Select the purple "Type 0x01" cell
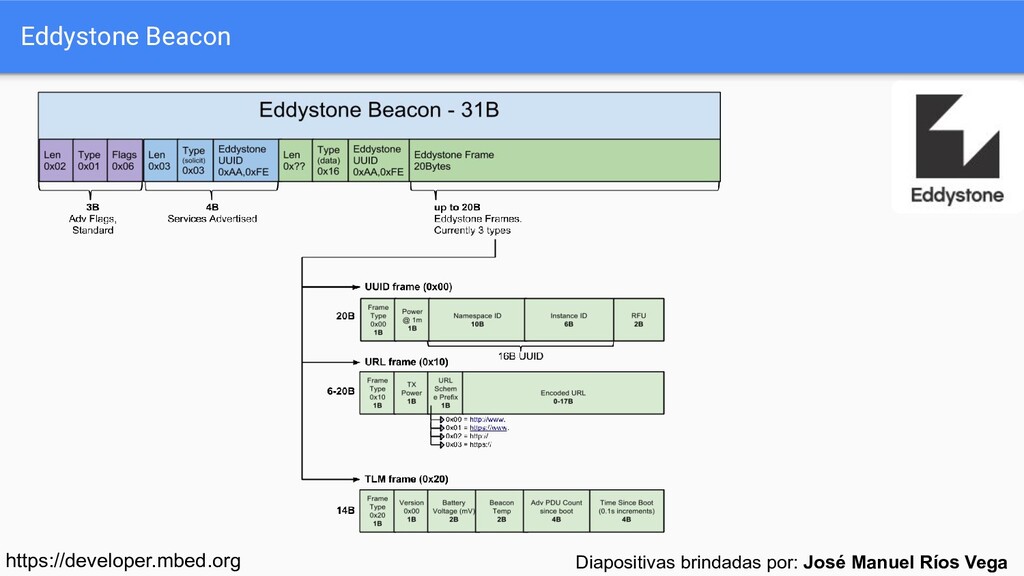Viewport: 1024px width, 576px height. (x=89, y=161)
